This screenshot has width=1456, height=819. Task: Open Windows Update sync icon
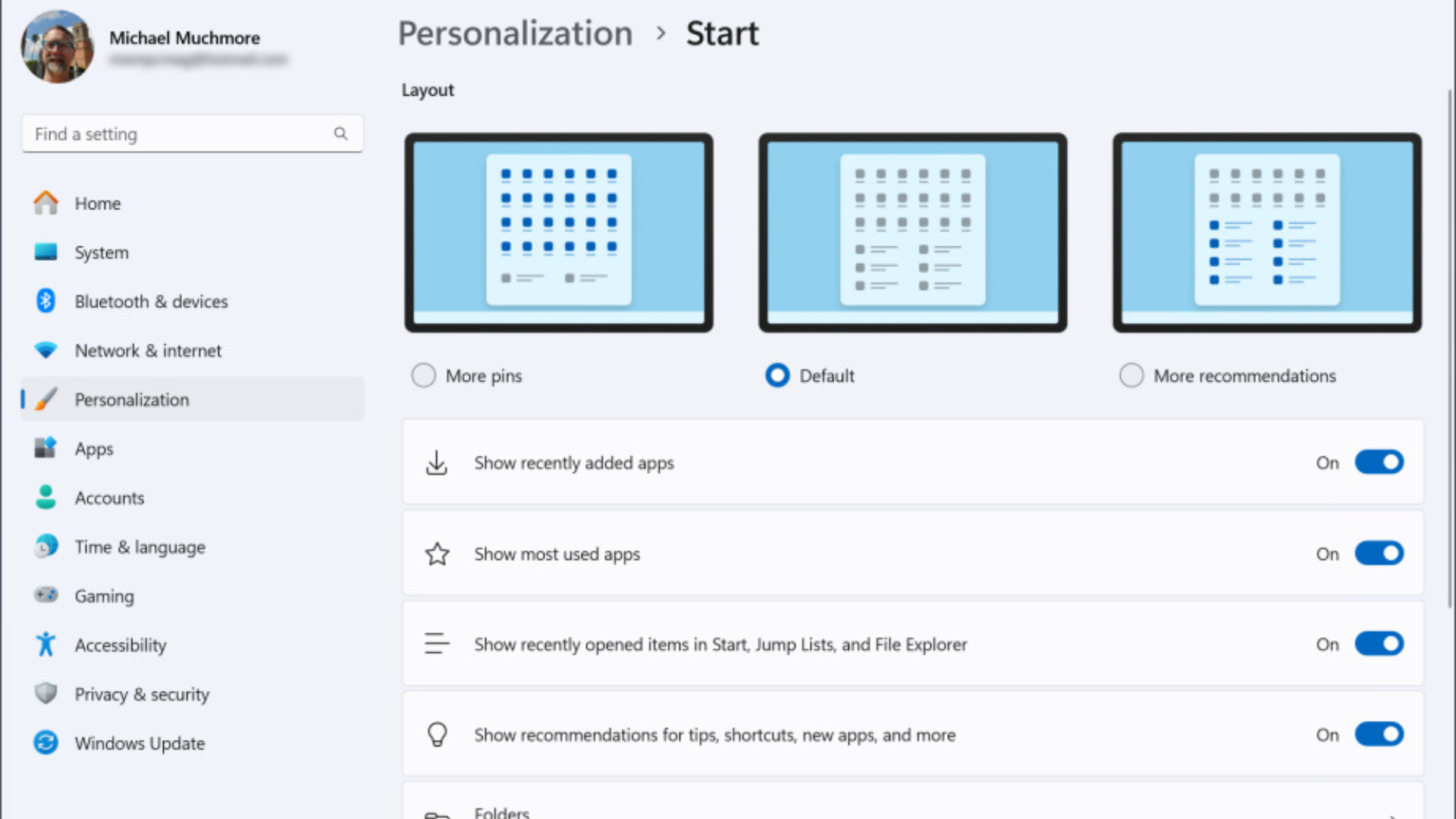coord(45,742)
